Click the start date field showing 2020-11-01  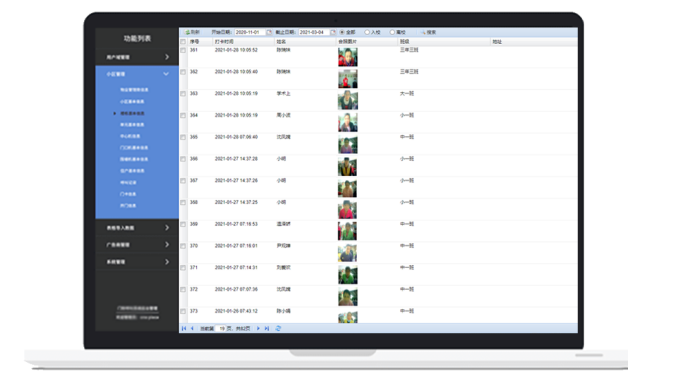[250, 32]
